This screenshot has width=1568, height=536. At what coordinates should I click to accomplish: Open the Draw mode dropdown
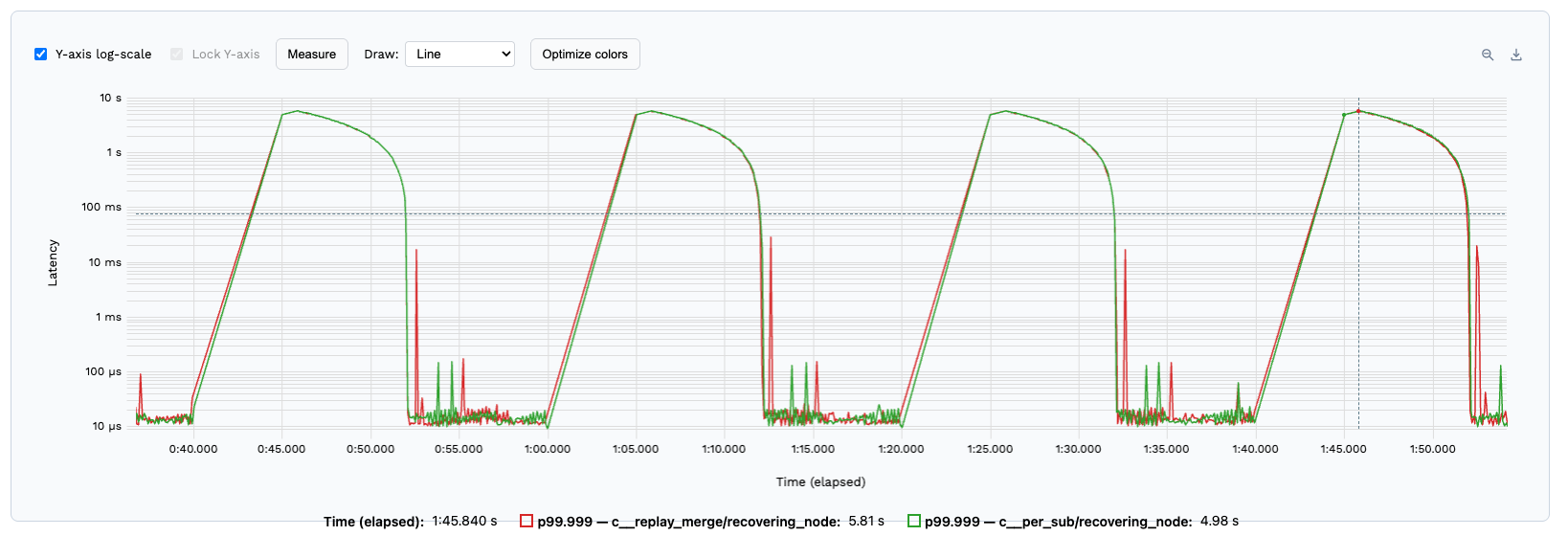pyautogui.click(x=459, y=55)
